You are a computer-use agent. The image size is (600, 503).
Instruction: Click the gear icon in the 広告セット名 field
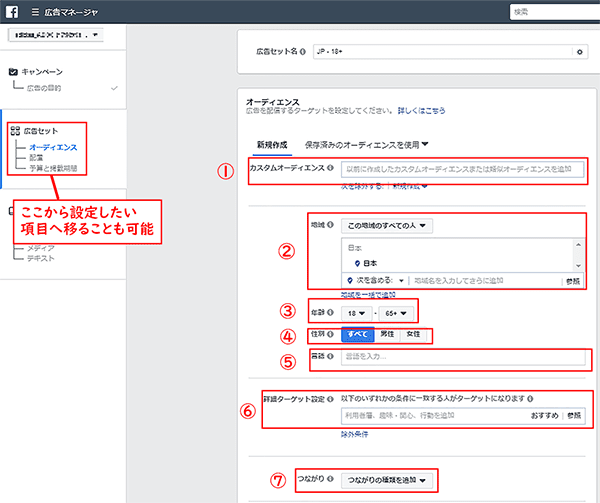[x=580, y=52]
